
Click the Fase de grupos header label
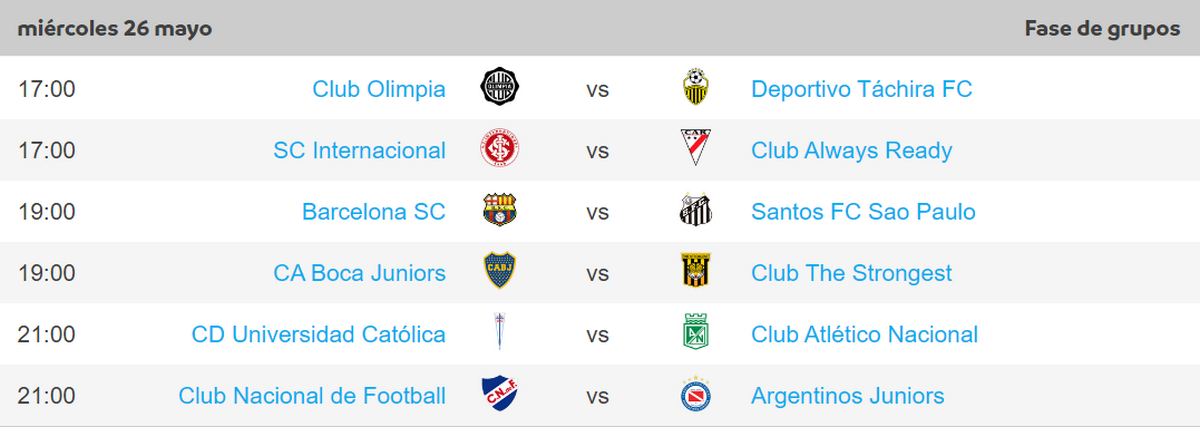tap(1102, 28)
